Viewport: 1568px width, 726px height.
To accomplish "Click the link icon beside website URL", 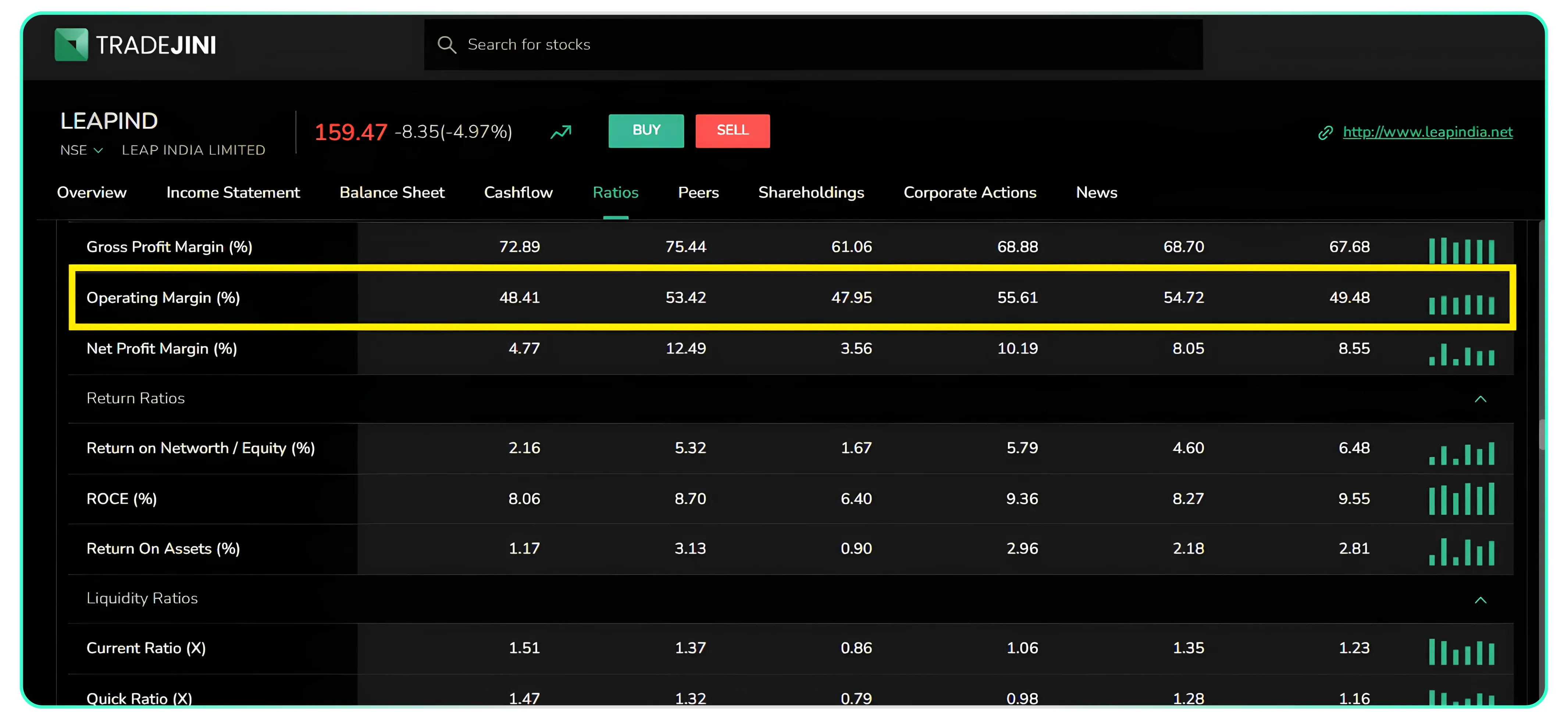I will coord(1325,133).
